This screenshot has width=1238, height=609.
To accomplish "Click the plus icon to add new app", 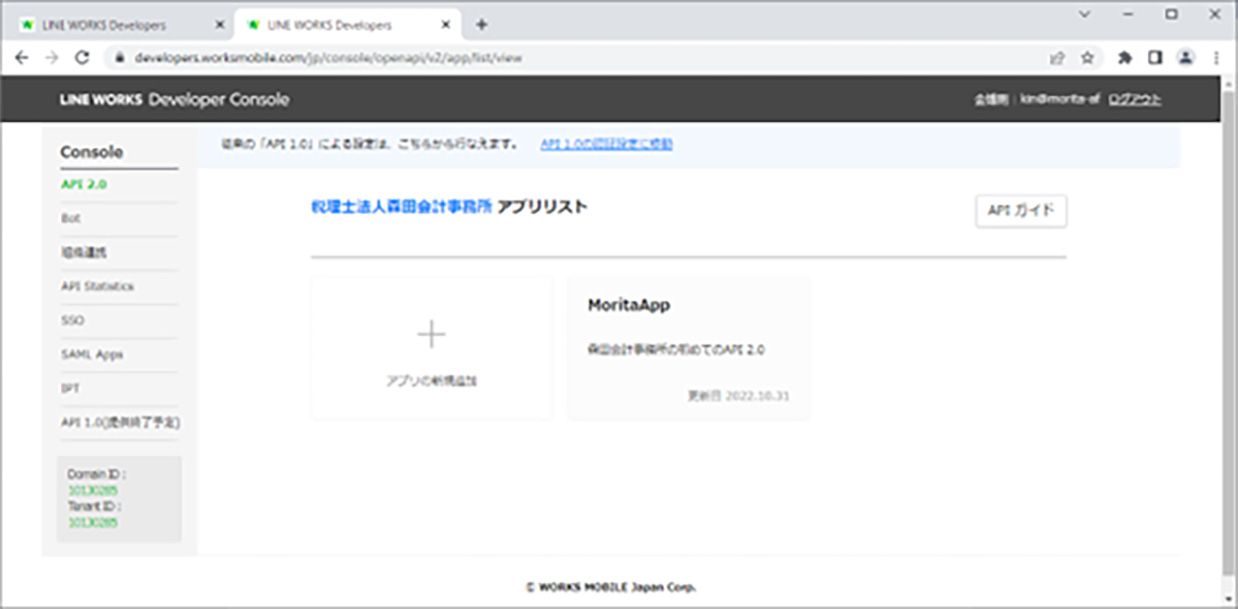I will tap(431, 334).
